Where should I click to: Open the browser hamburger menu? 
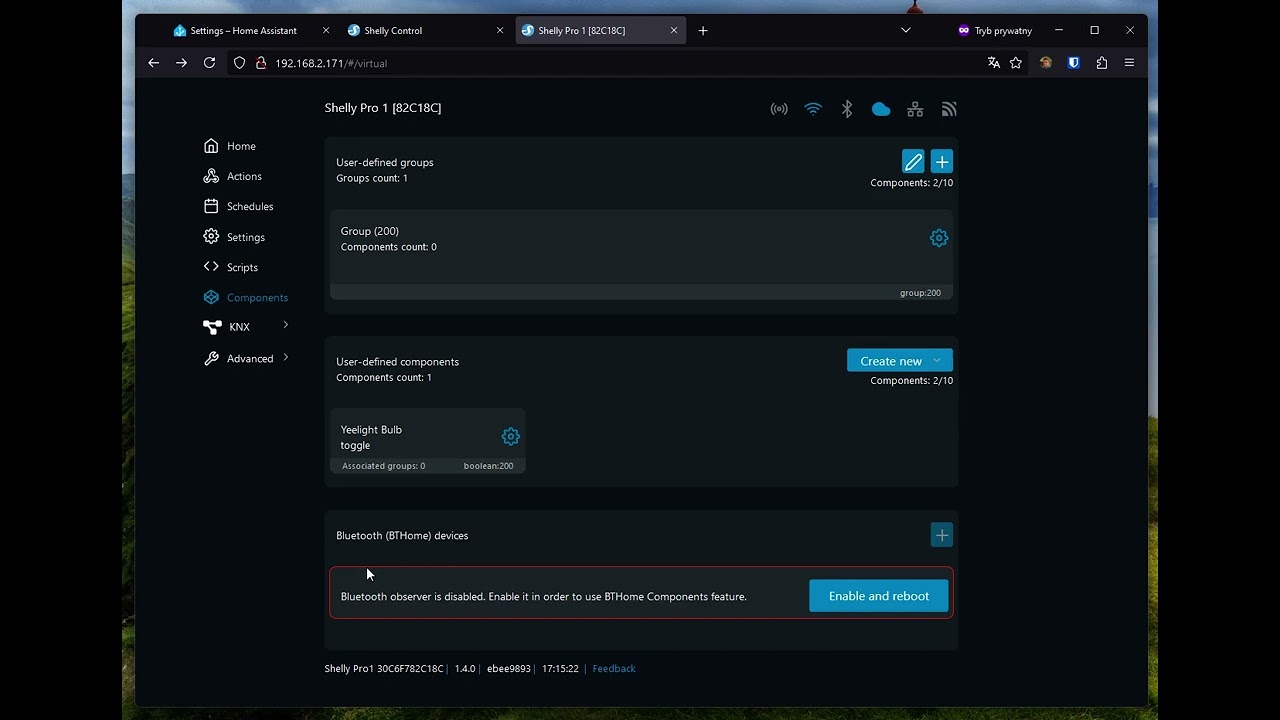(x=1129, y=63)
